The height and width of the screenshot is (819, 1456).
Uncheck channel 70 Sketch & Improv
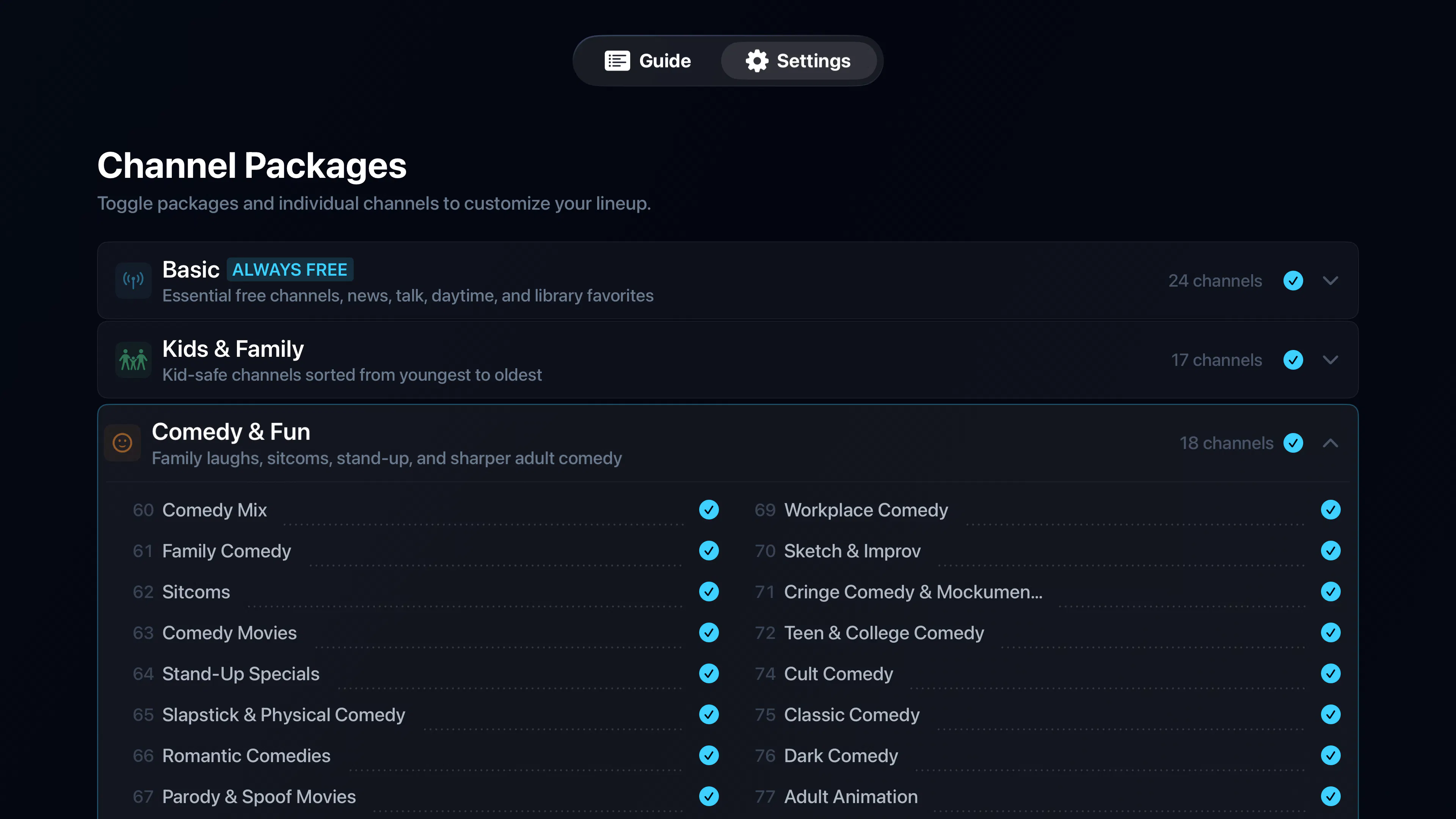1330,551
